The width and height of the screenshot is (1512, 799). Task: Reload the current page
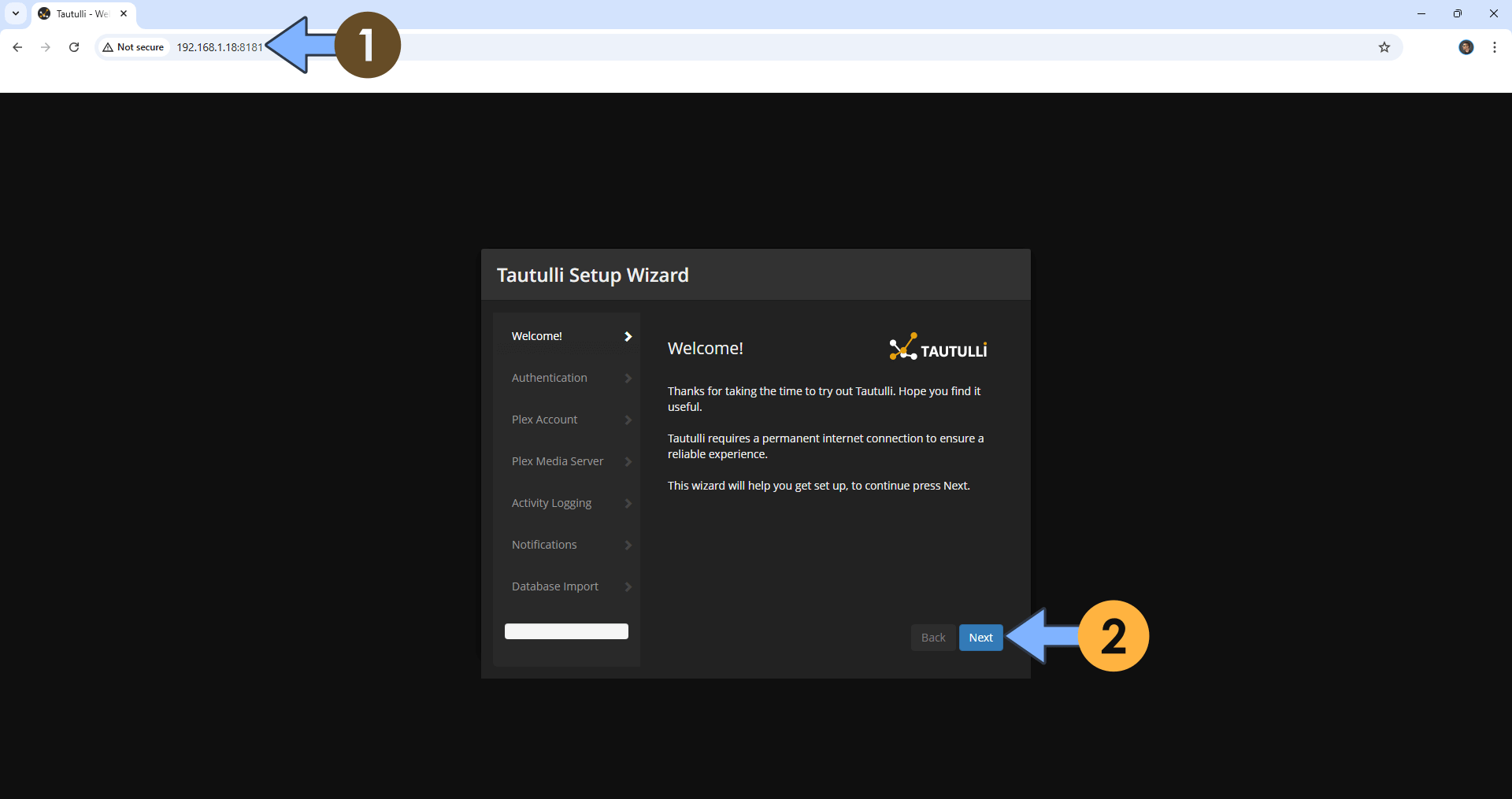(x=73, y=47)
